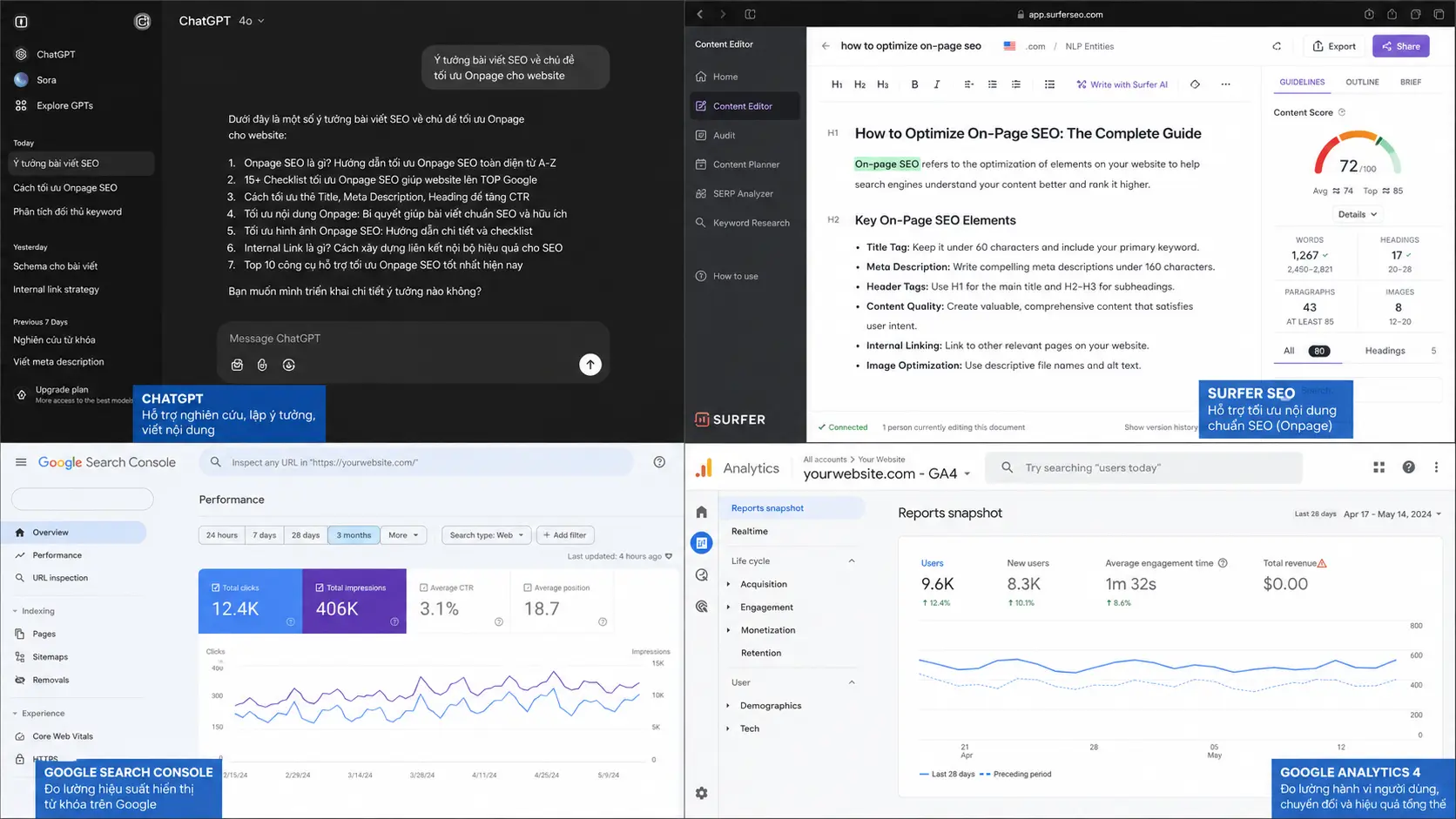This screenshot has height=819, width=1456.
Task: Open the yourwebsite.com - GA4 property selector
Action: tap(886, 473)
